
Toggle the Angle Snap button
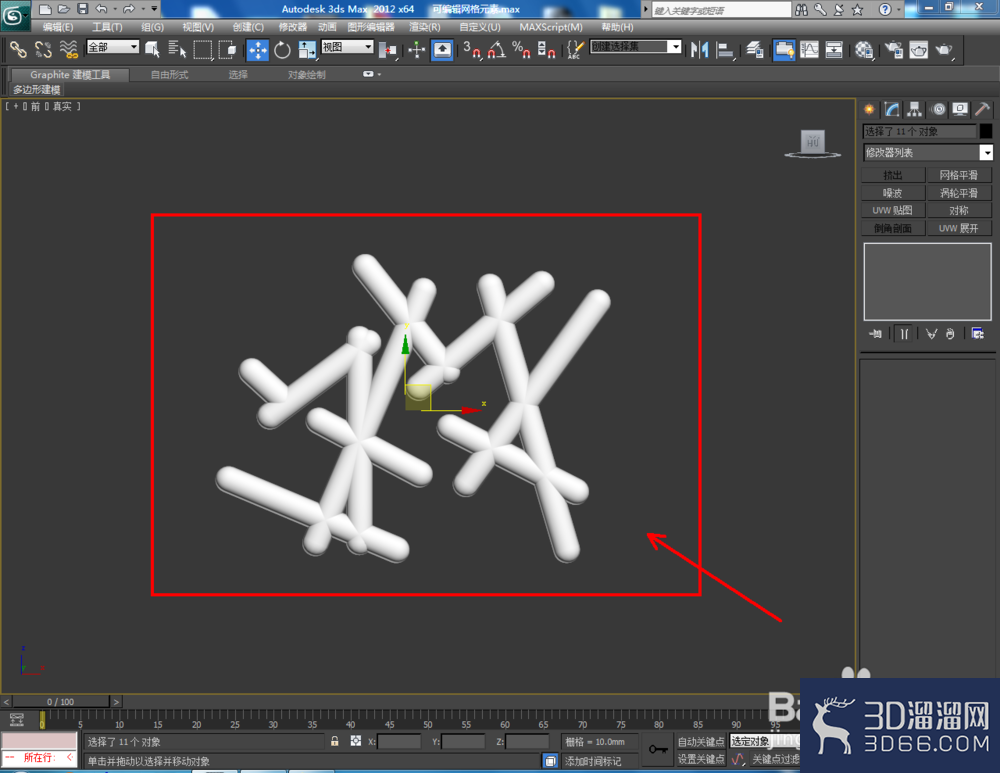pos(496,49)
